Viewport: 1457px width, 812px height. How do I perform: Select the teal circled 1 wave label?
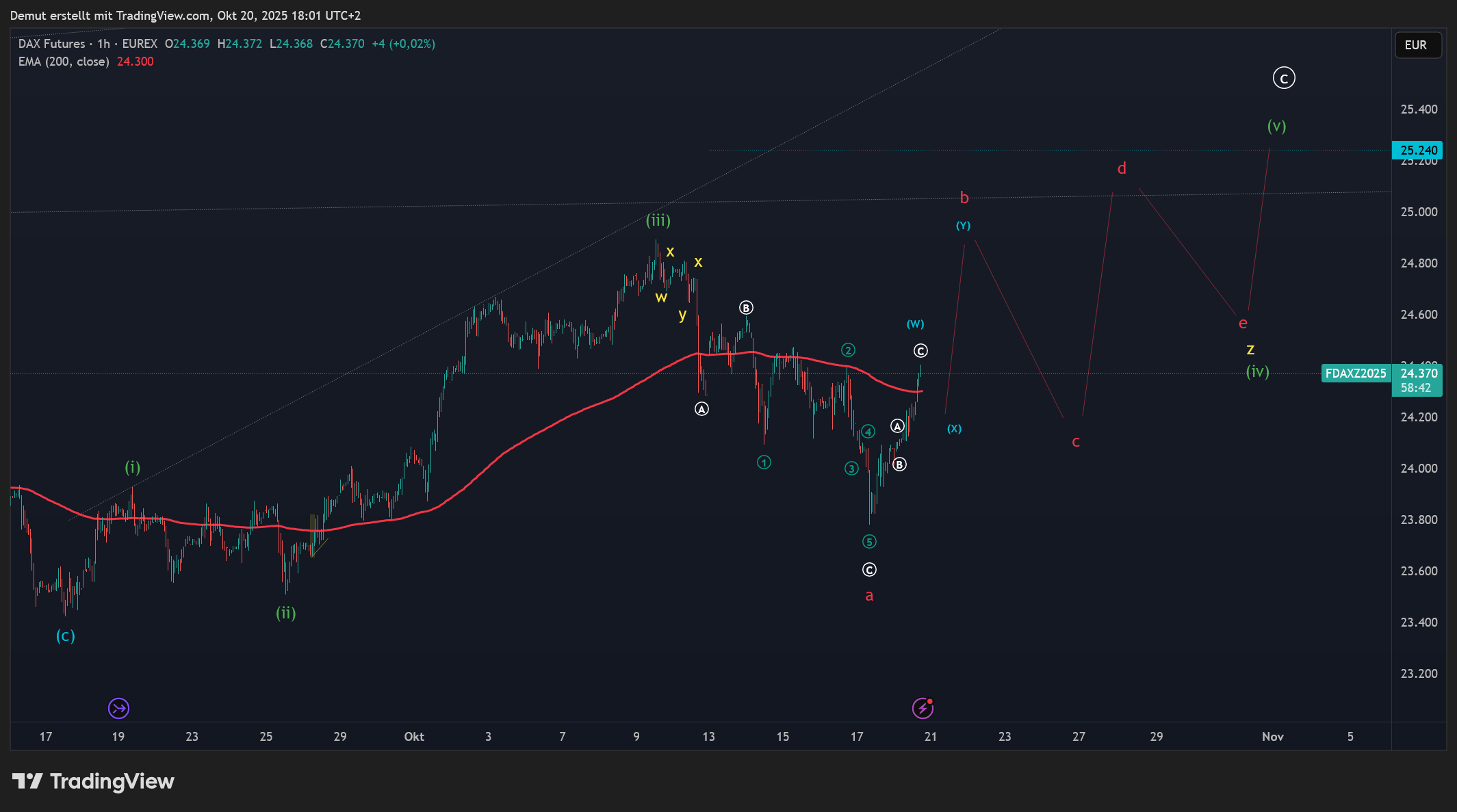(x=764, y=462)
